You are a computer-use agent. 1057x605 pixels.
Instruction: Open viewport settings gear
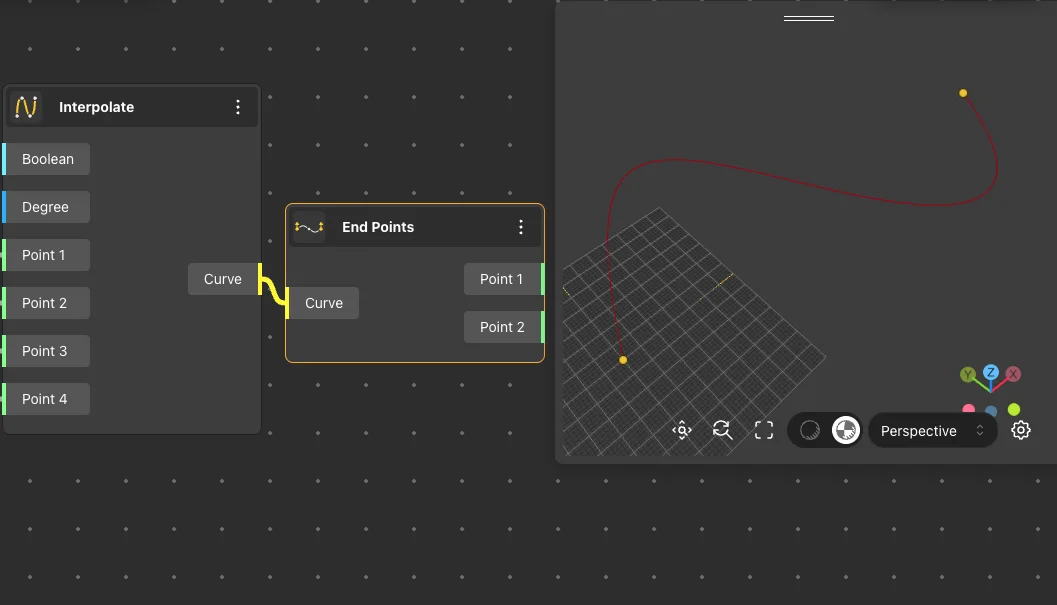1020,430
